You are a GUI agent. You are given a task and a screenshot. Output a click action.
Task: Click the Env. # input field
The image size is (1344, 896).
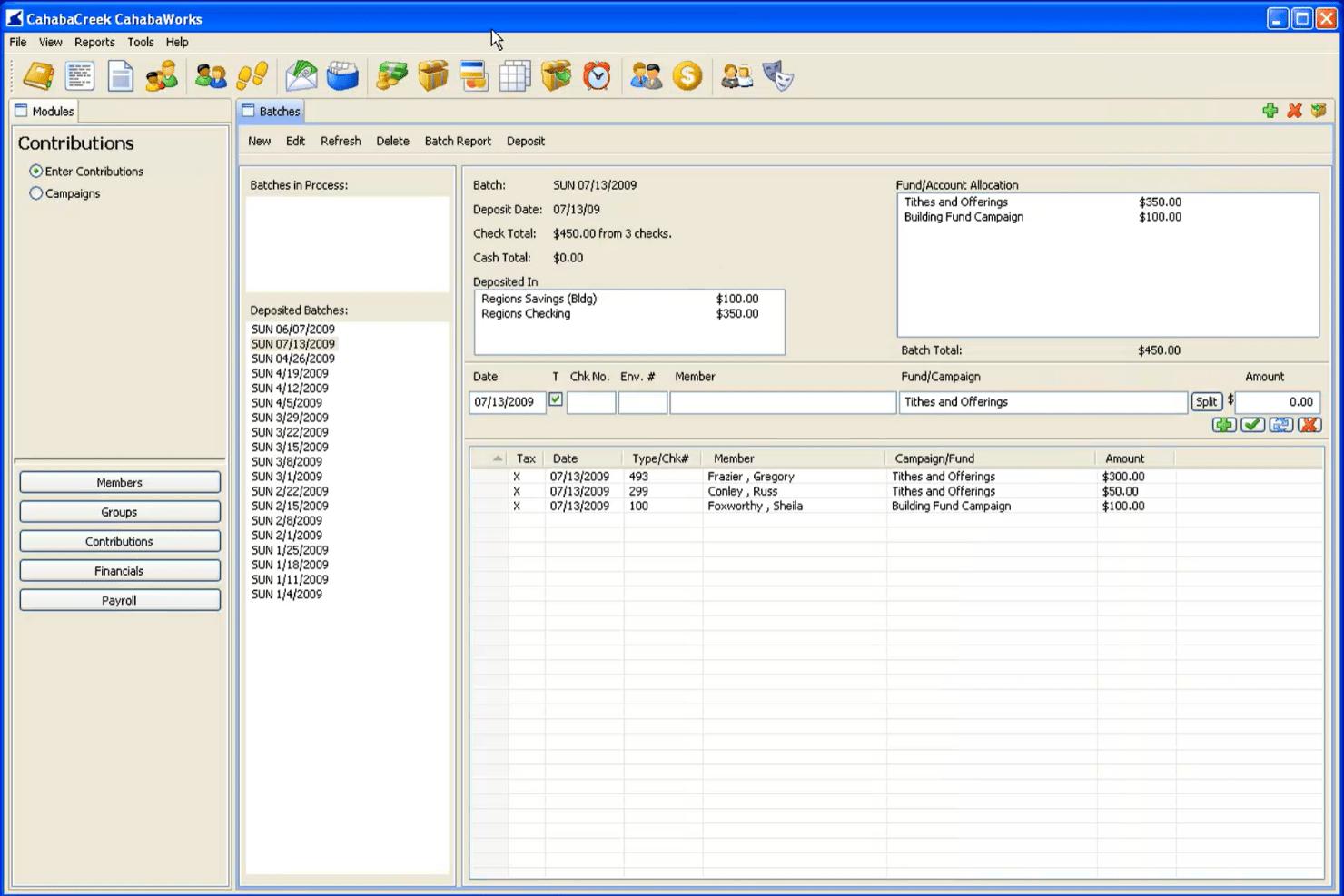pyautogui.click(x=643, y=402)
